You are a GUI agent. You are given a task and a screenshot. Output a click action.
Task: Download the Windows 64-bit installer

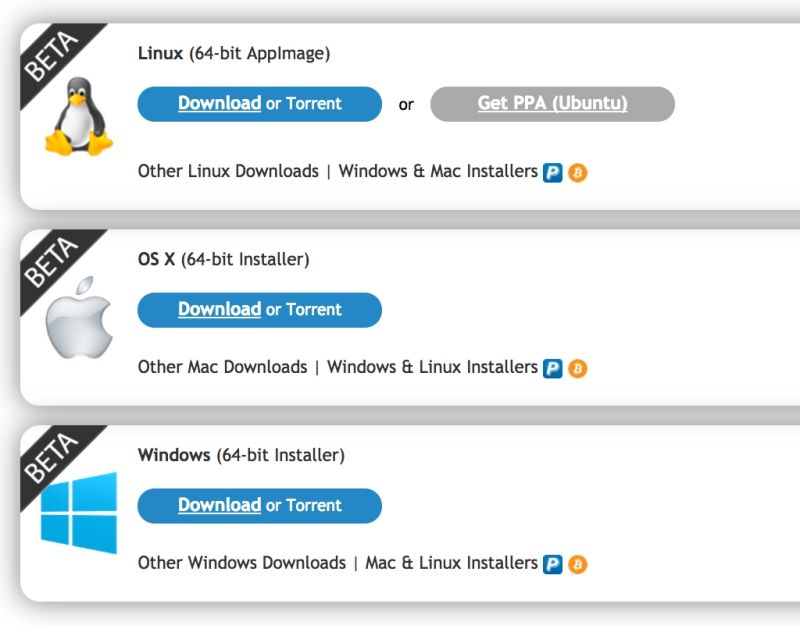219,506
